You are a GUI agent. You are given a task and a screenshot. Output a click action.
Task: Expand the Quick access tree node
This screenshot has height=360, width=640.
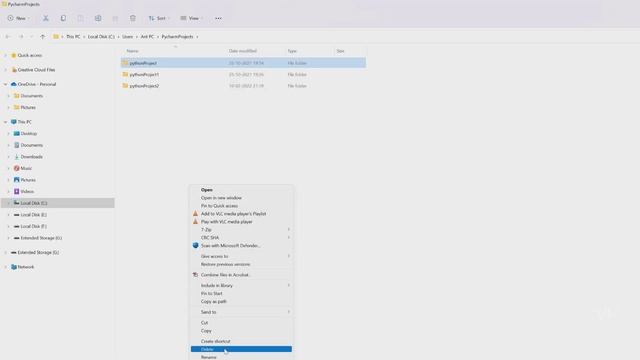(5, 56)
